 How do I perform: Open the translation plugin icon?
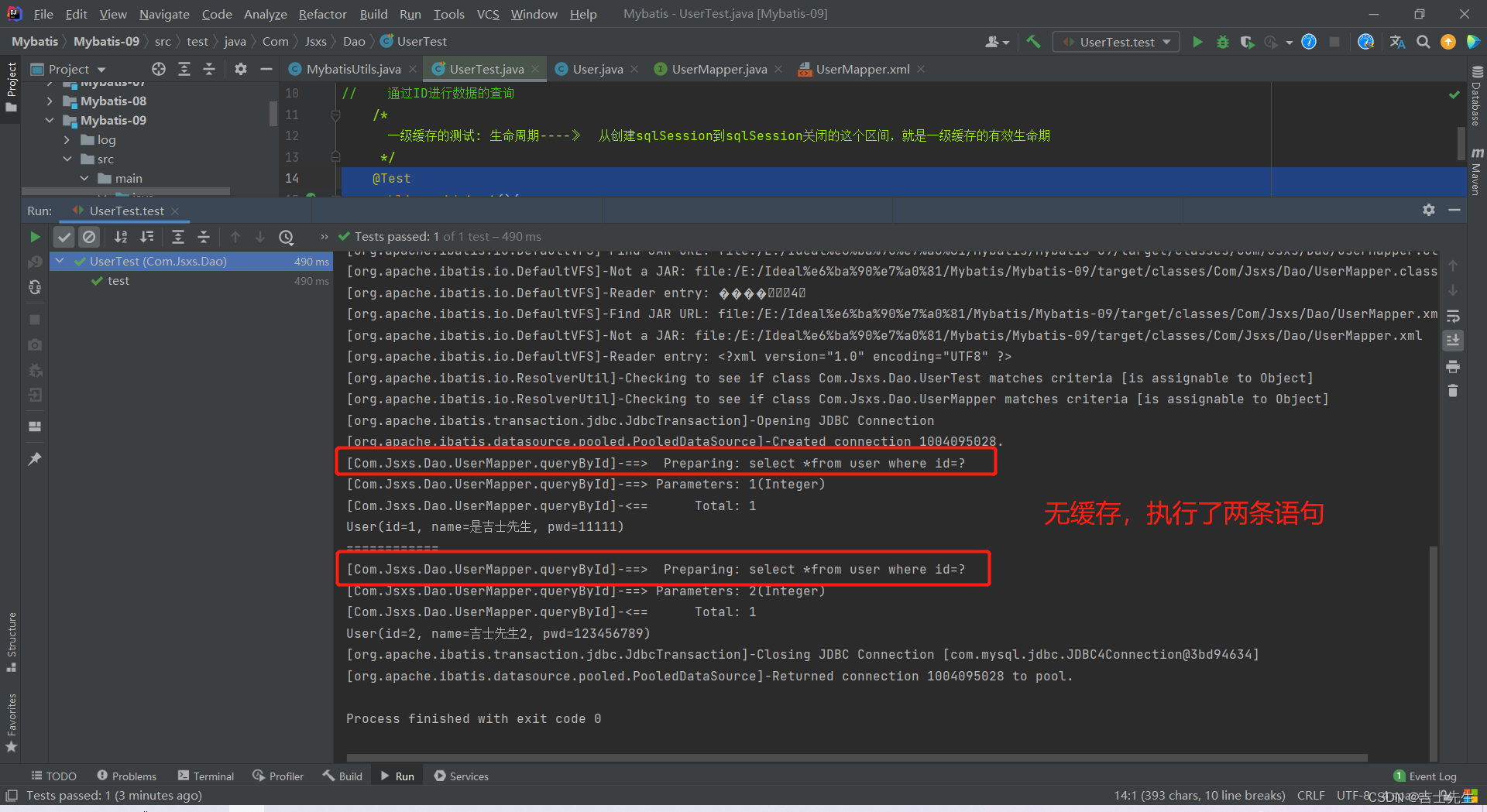pyautogui.click(x=1397, y=42)
